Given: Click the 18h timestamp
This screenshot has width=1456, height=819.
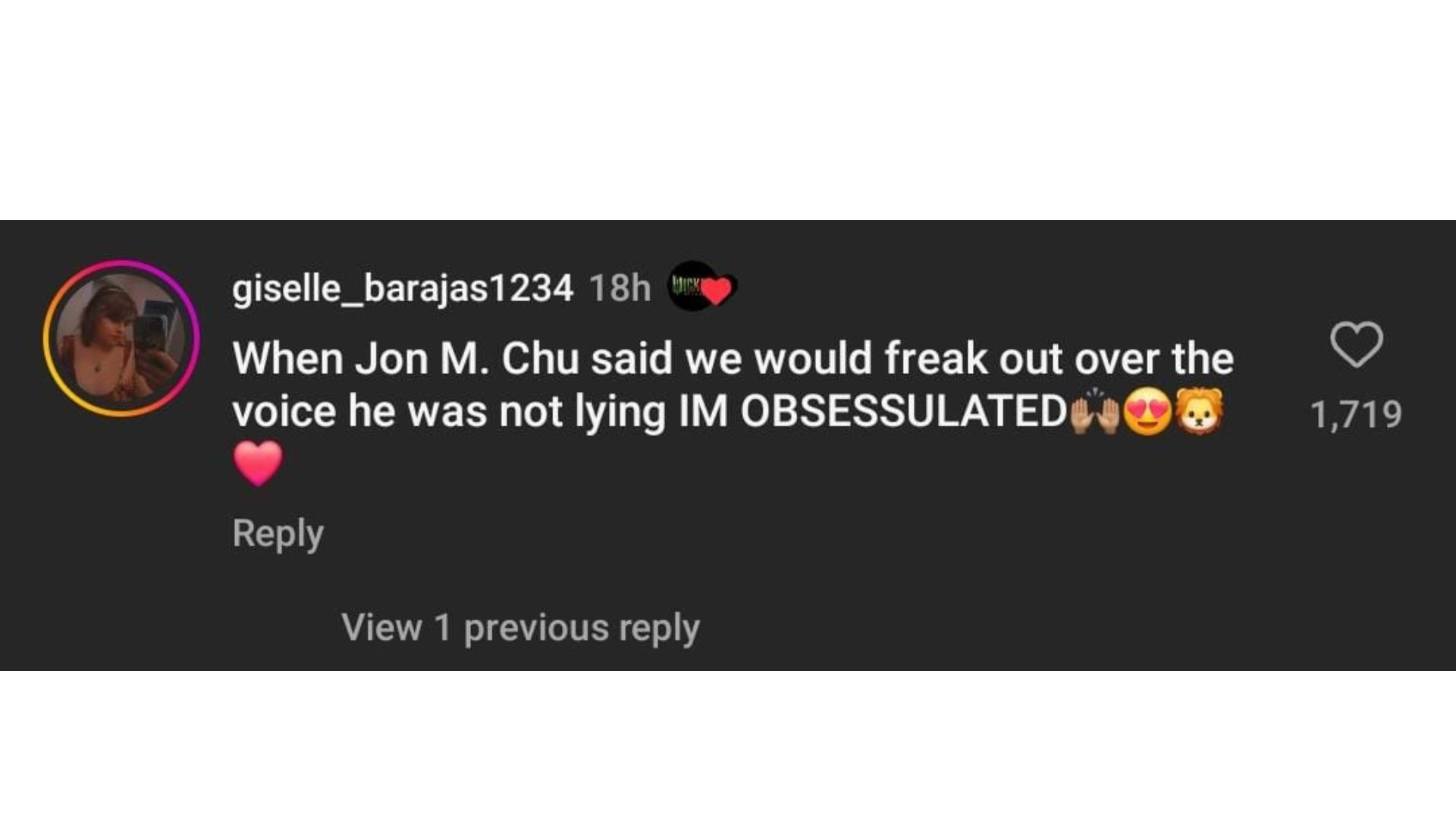Looking at the screenshot, I should [x=620, y=288].
